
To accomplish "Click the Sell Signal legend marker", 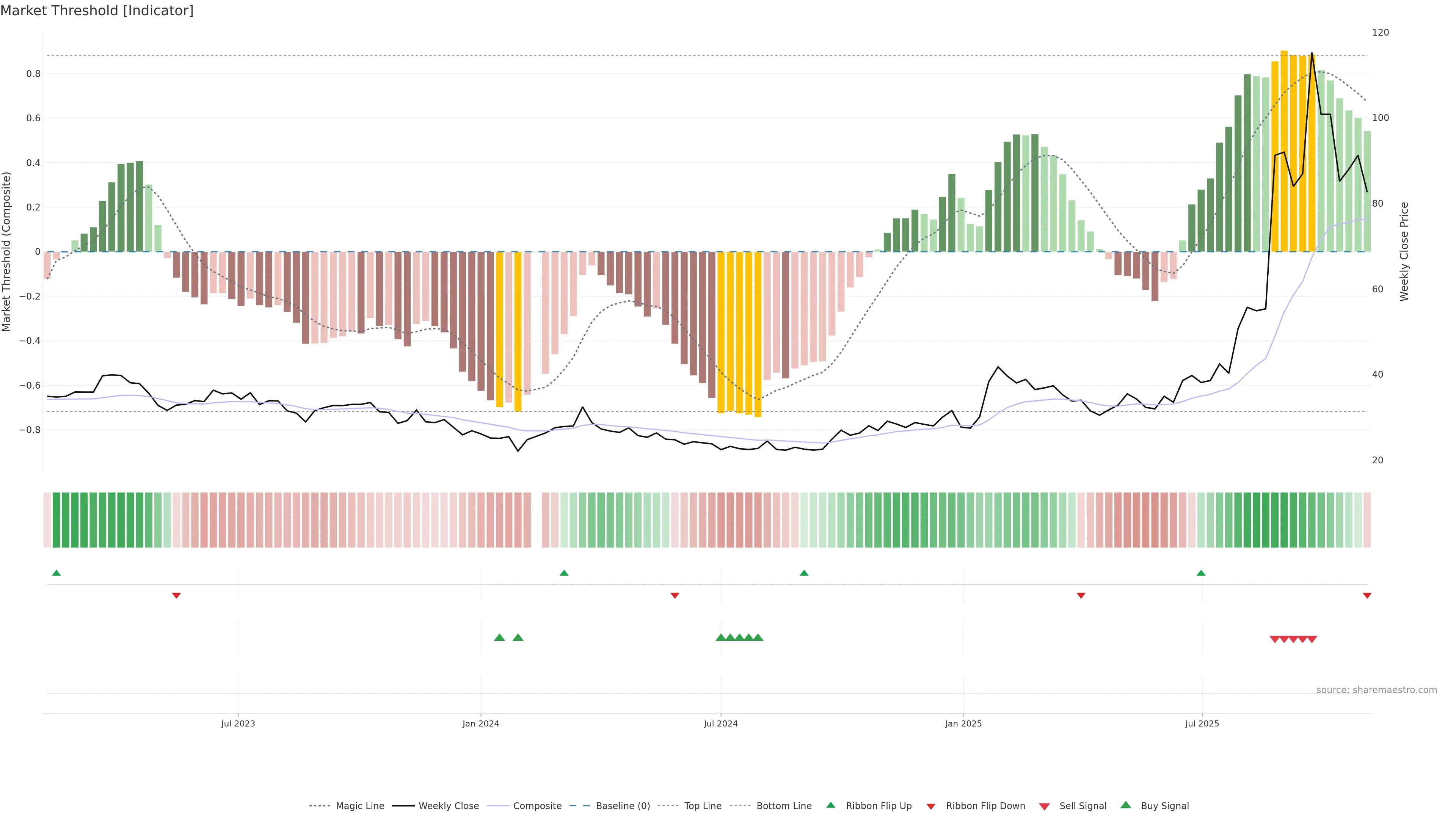I will point(1044,806).
